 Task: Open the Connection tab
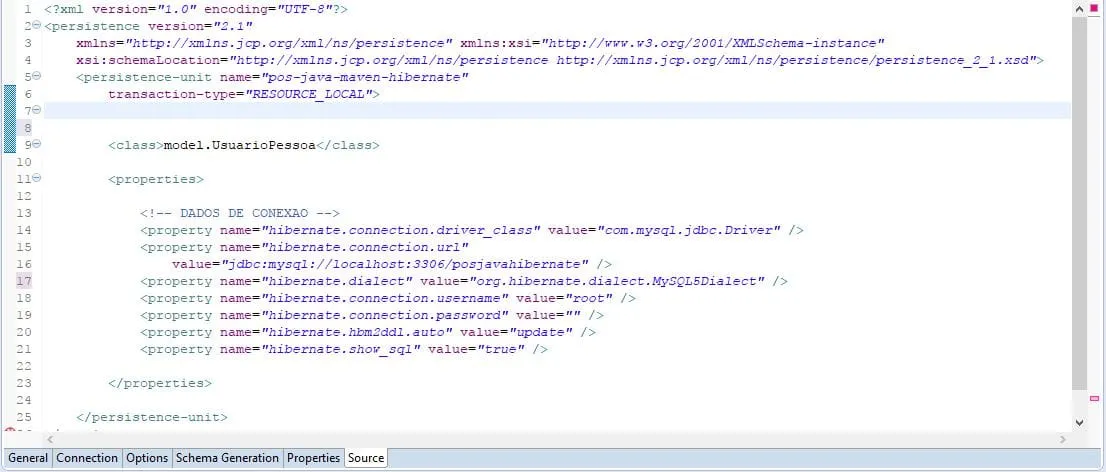point(87,458)
